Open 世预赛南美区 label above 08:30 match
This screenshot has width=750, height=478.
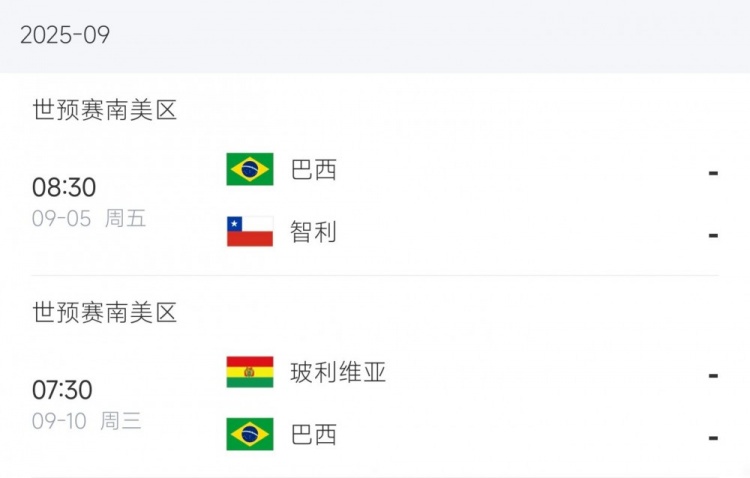pos(105,111)
